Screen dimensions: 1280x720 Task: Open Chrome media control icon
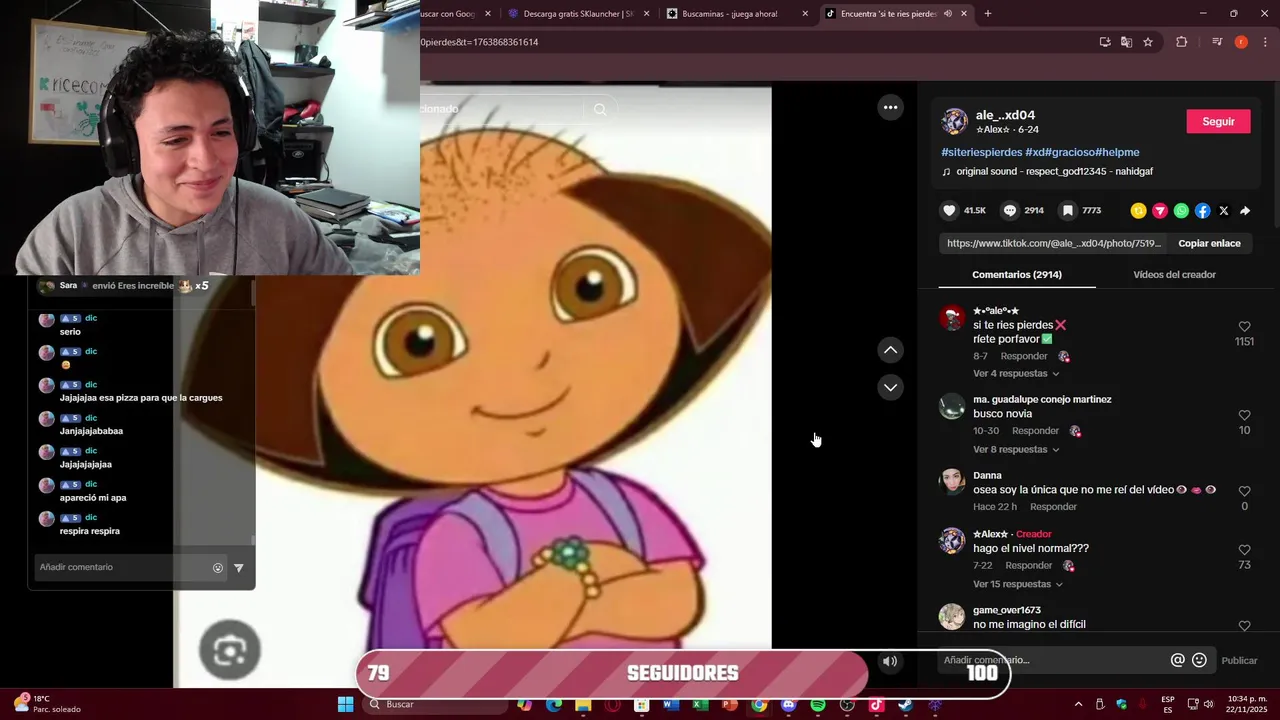[1217, 42]
